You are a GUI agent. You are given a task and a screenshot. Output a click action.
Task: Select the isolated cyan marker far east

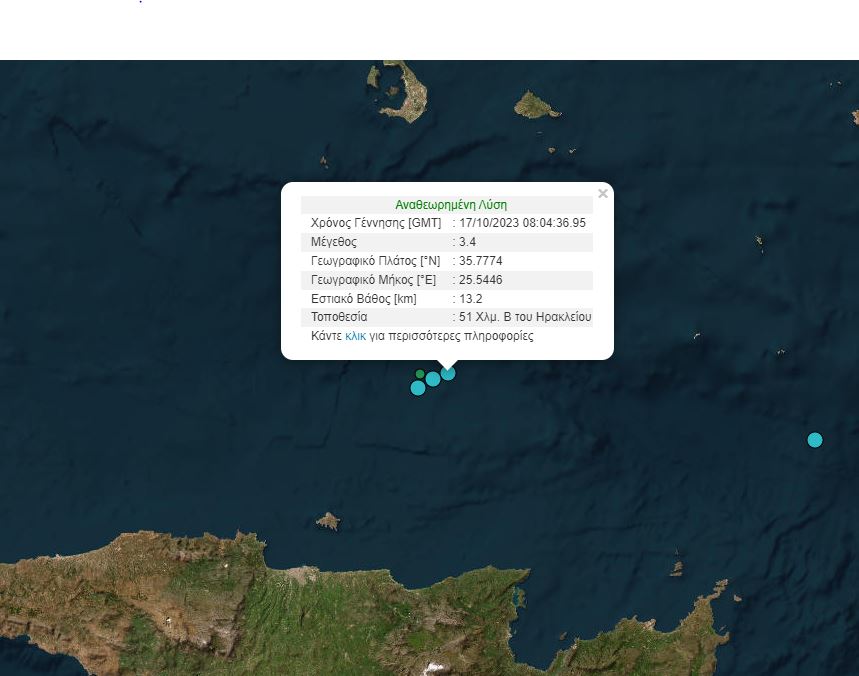click(815, 440)
